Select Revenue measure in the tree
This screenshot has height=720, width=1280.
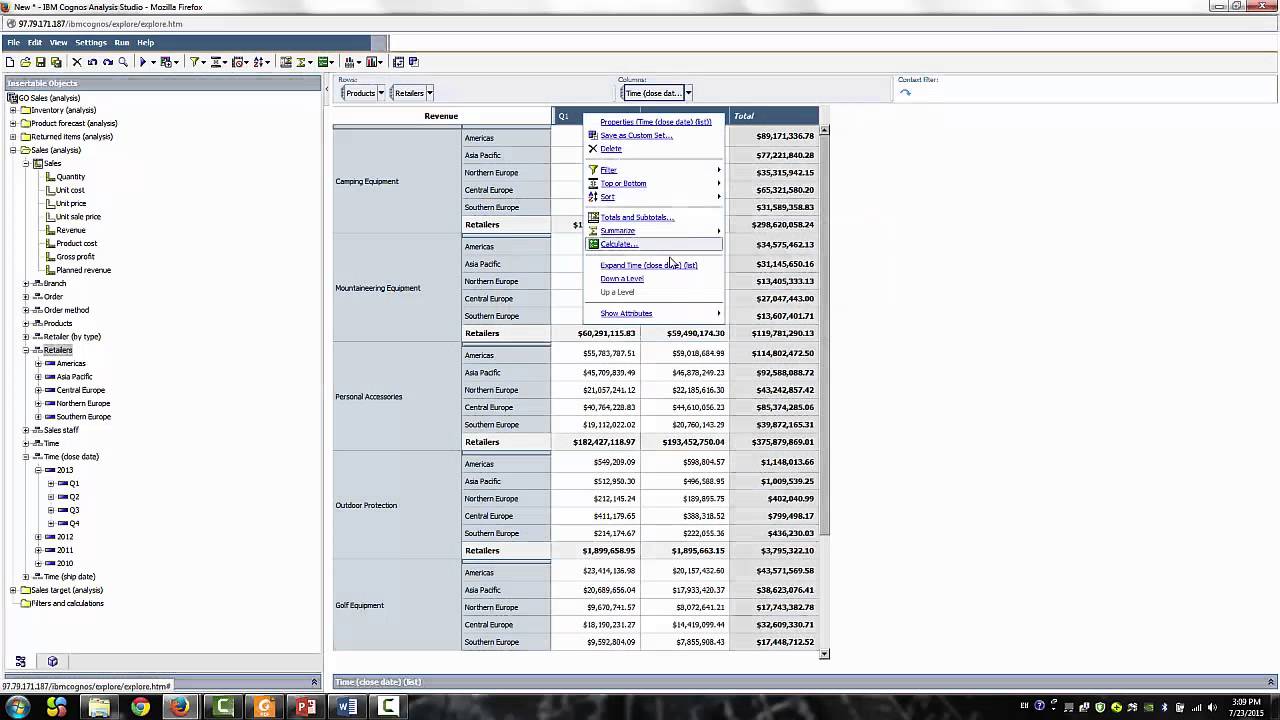71,230
